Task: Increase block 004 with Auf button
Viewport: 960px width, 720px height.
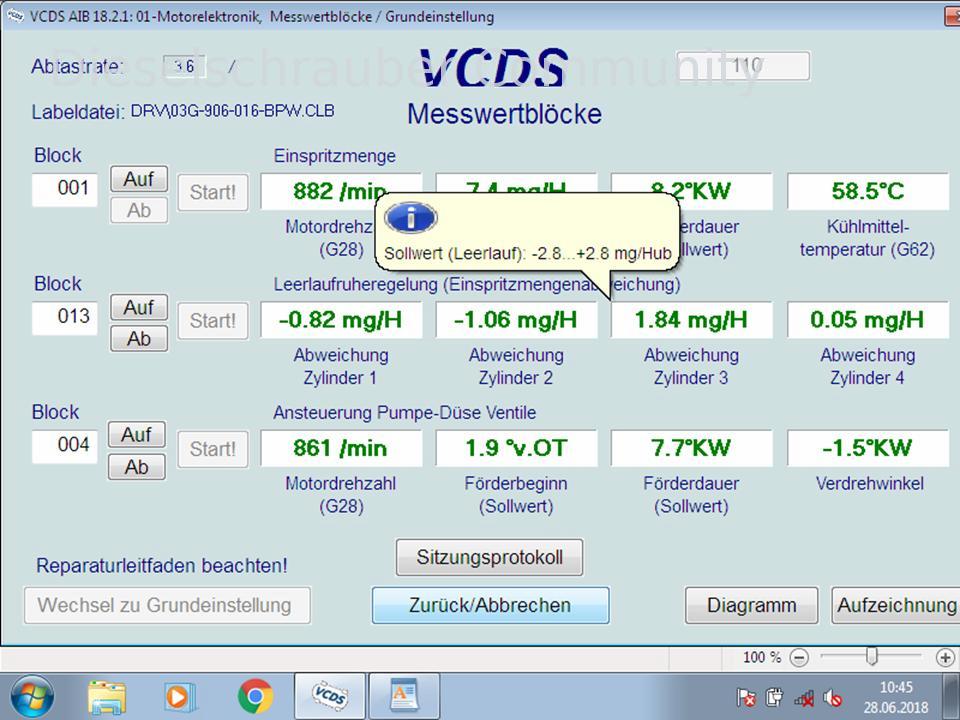Action: 137,434
